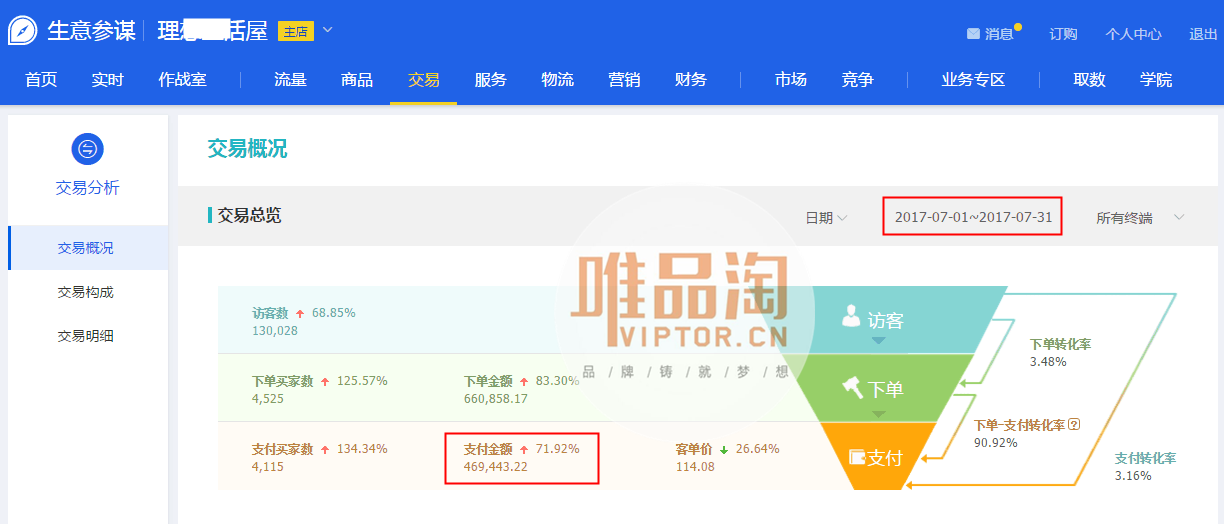Image resolution: width=1224 pixels, height=524 pixels.
Task: Click 退出 to log out
Action: (1203, 34)
